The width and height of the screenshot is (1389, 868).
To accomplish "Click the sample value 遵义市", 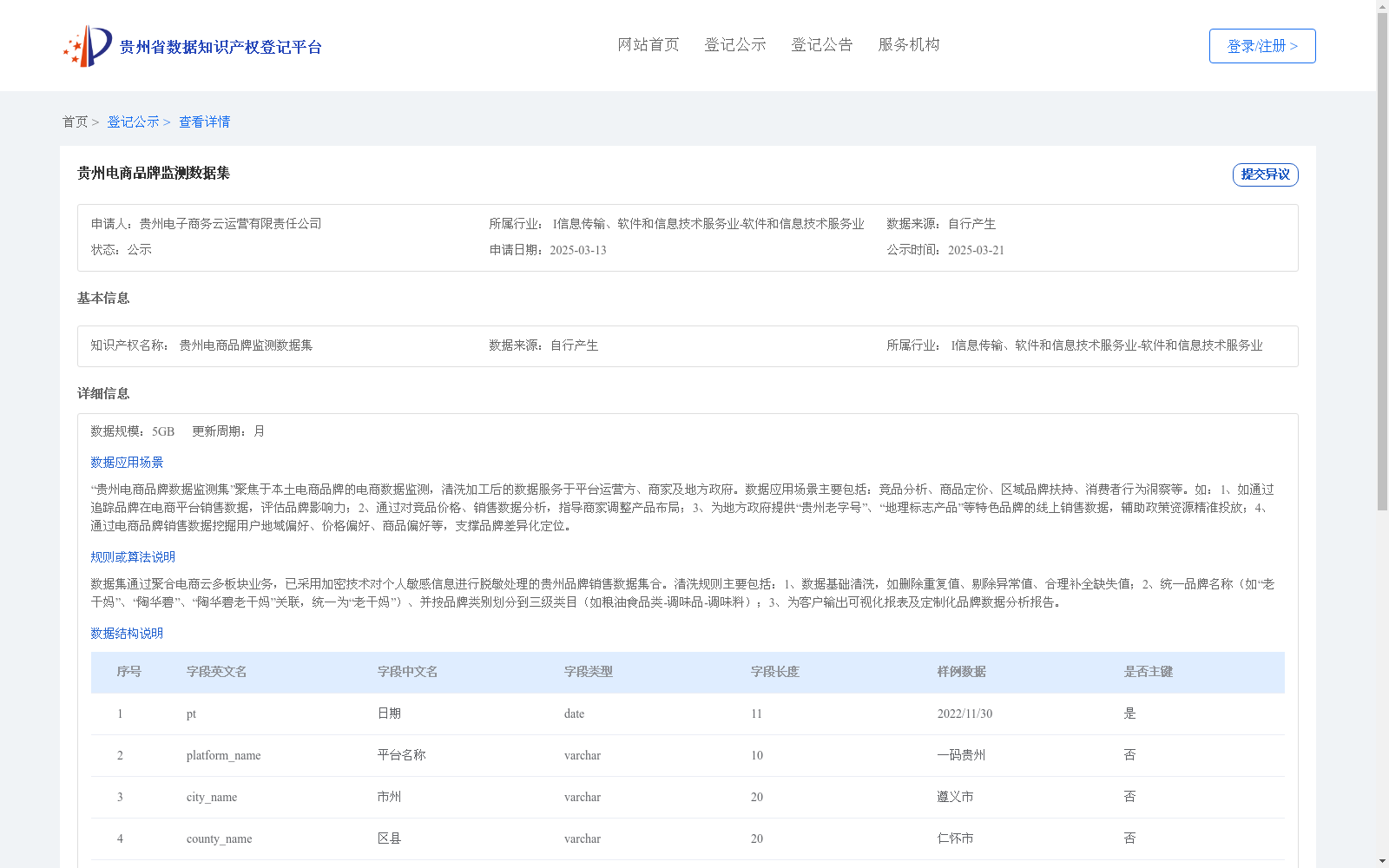I will (956, 797).
